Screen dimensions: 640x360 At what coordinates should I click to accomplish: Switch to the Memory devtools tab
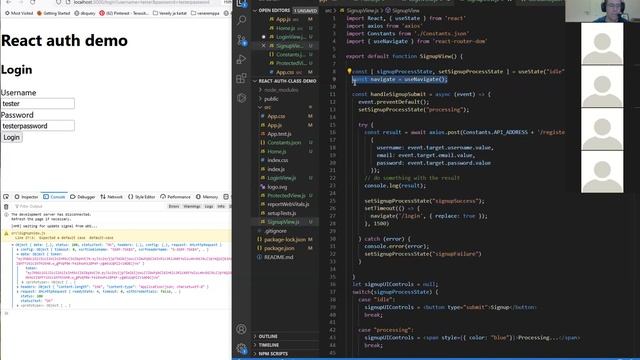[207, 197]
